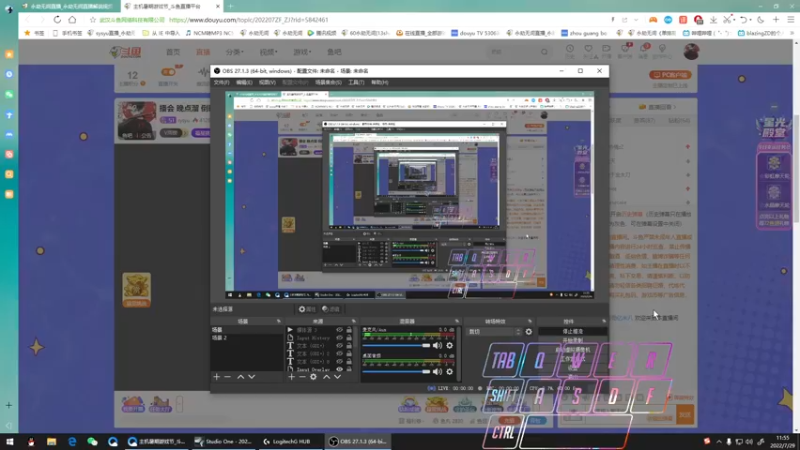
Task: Undock the controls panel via header icon
Action: pyautogui.click(x=604, y=321)
